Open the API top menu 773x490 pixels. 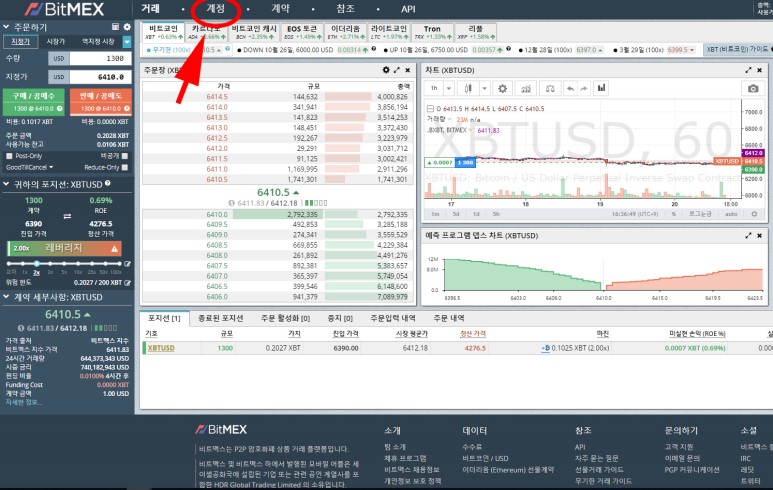[x=408, y=9]
